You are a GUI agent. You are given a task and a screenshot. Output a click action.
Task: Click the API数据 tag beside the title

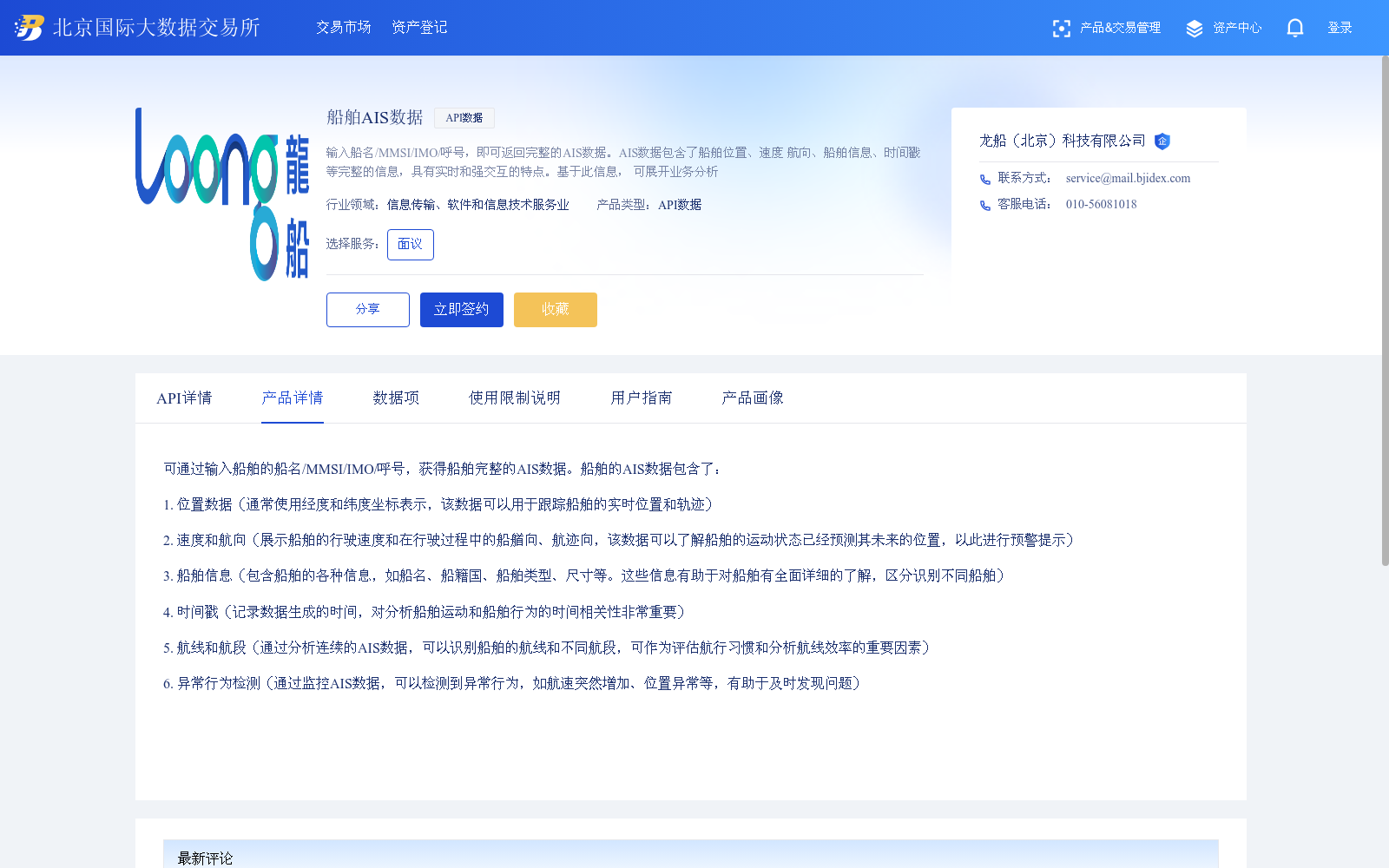[x=464, y=118]
